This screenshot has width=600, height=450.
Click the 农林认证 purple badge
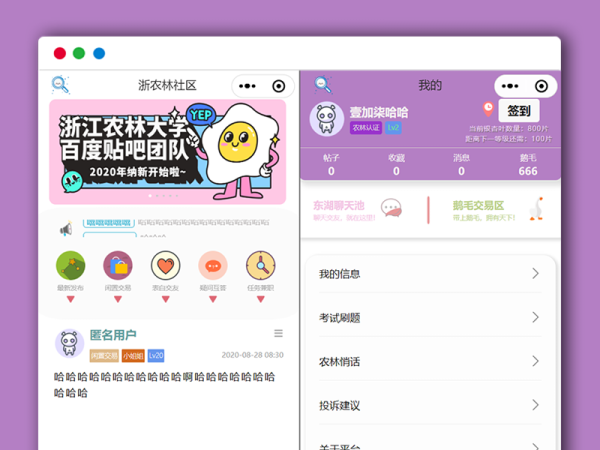366,128
